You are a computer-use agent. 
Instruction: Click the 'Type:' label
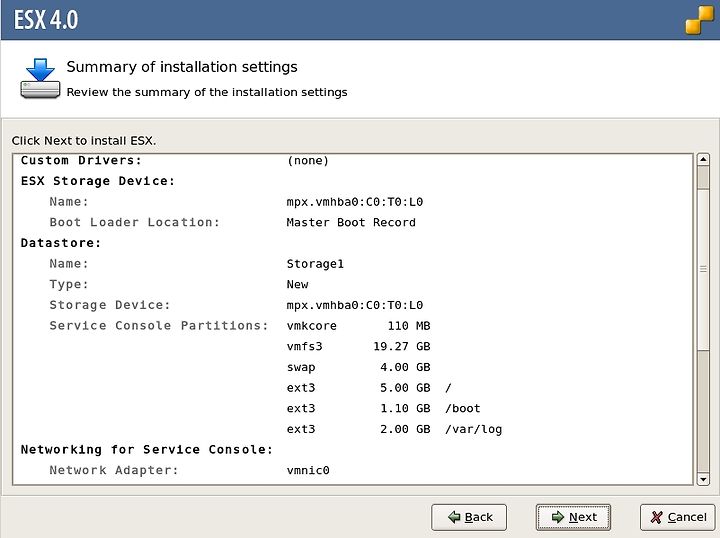(68, 284)
